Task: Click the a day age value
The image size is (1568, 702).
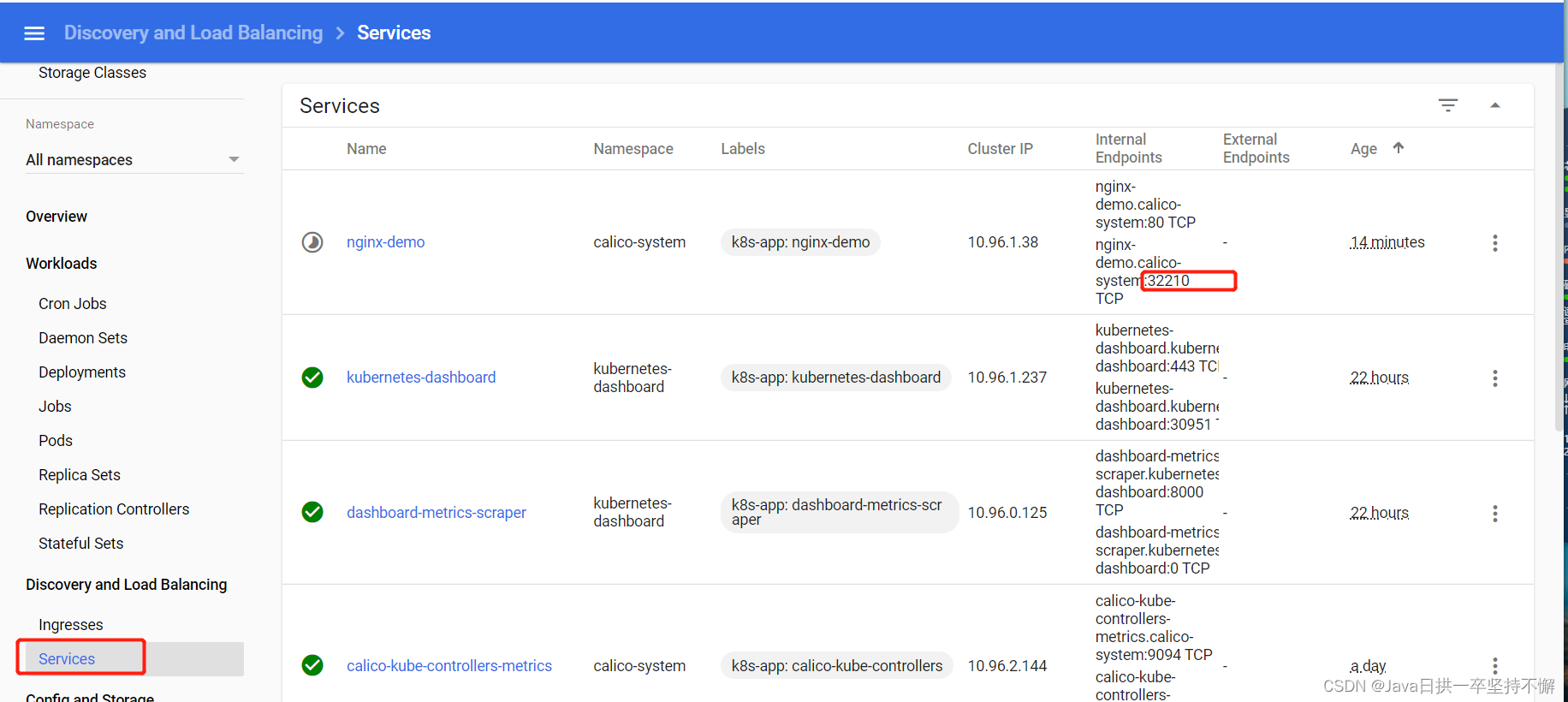Action: coord(1368,666)
